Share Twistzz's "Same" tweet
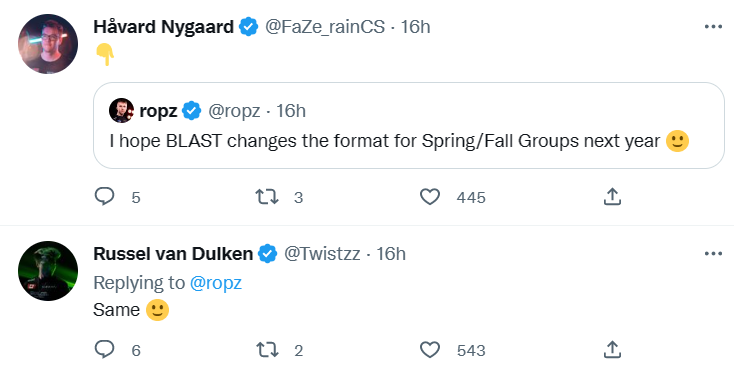 (612, 350)
